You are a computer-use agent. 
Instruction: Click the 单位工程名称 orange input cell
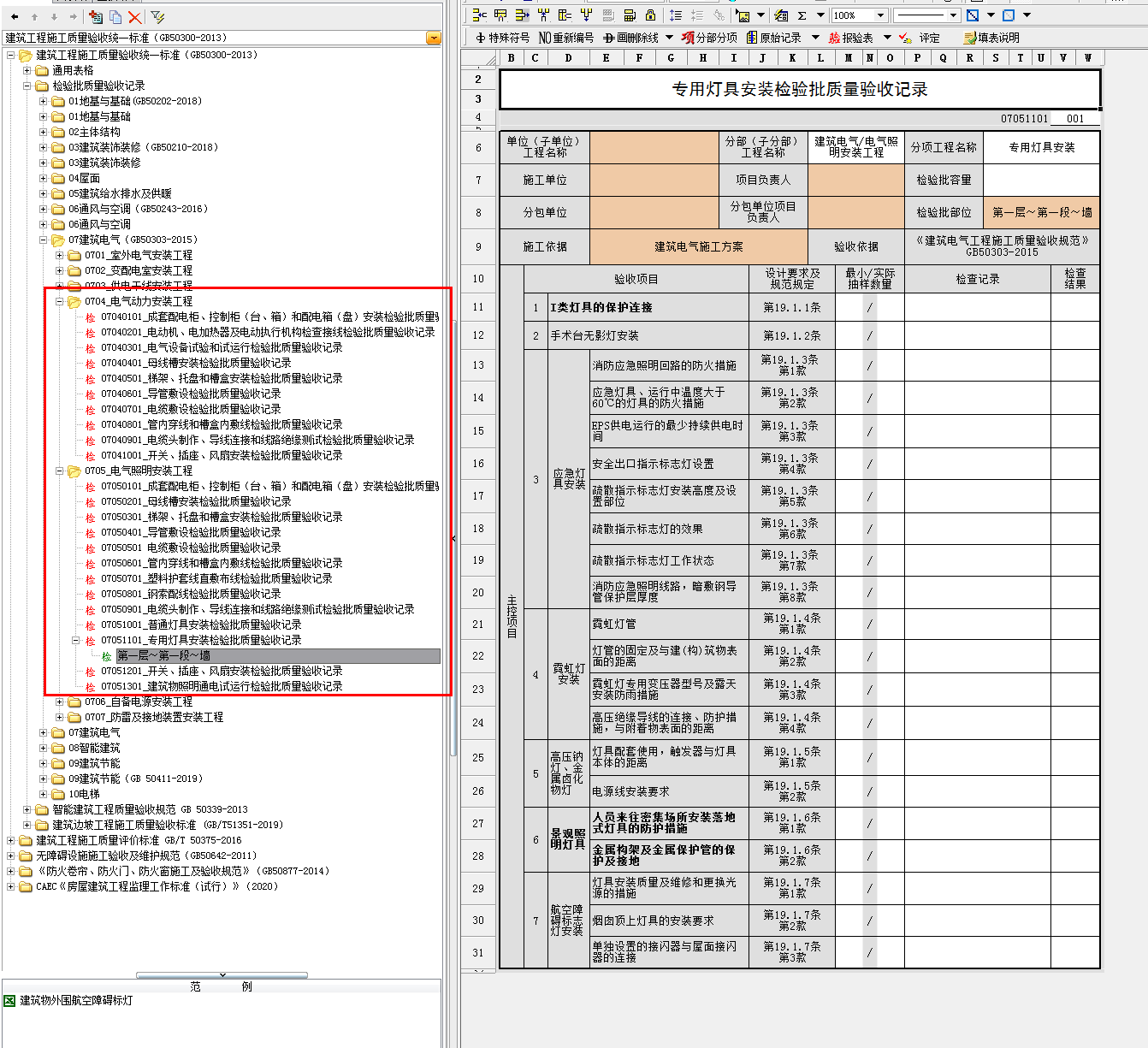pos(654,147)
